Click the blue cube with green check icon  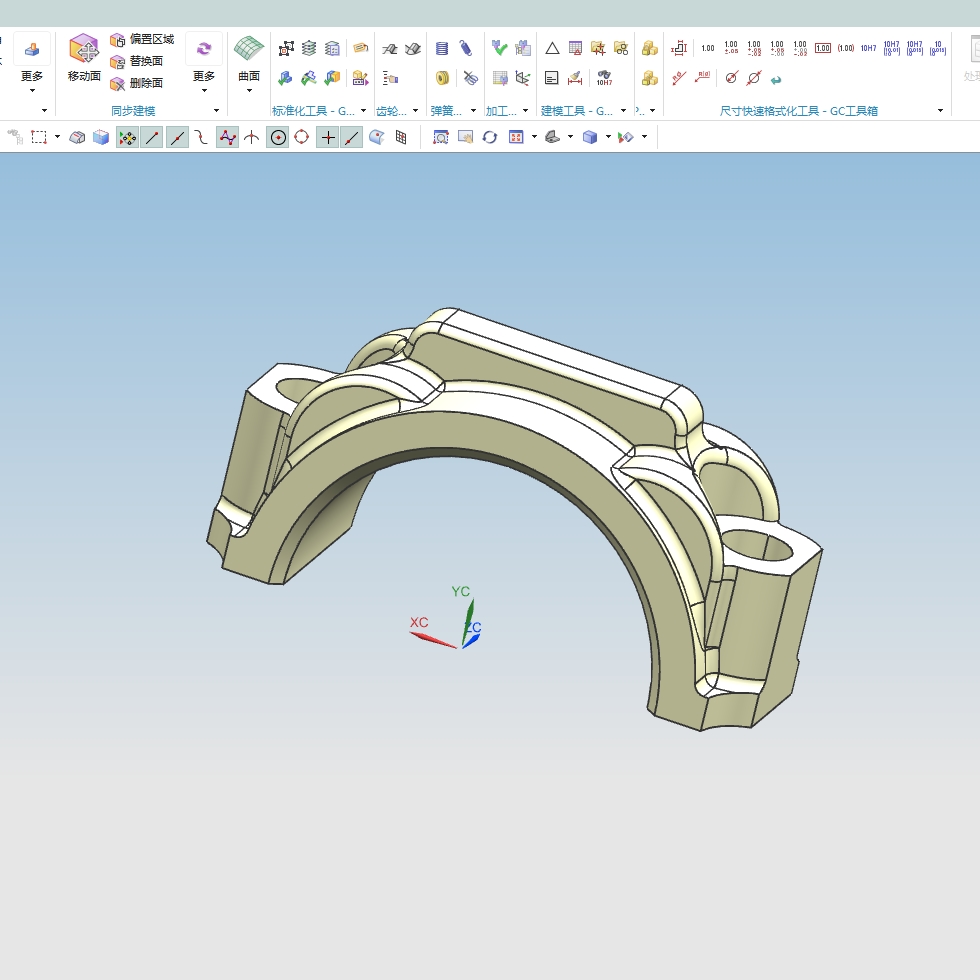[285, 78]
